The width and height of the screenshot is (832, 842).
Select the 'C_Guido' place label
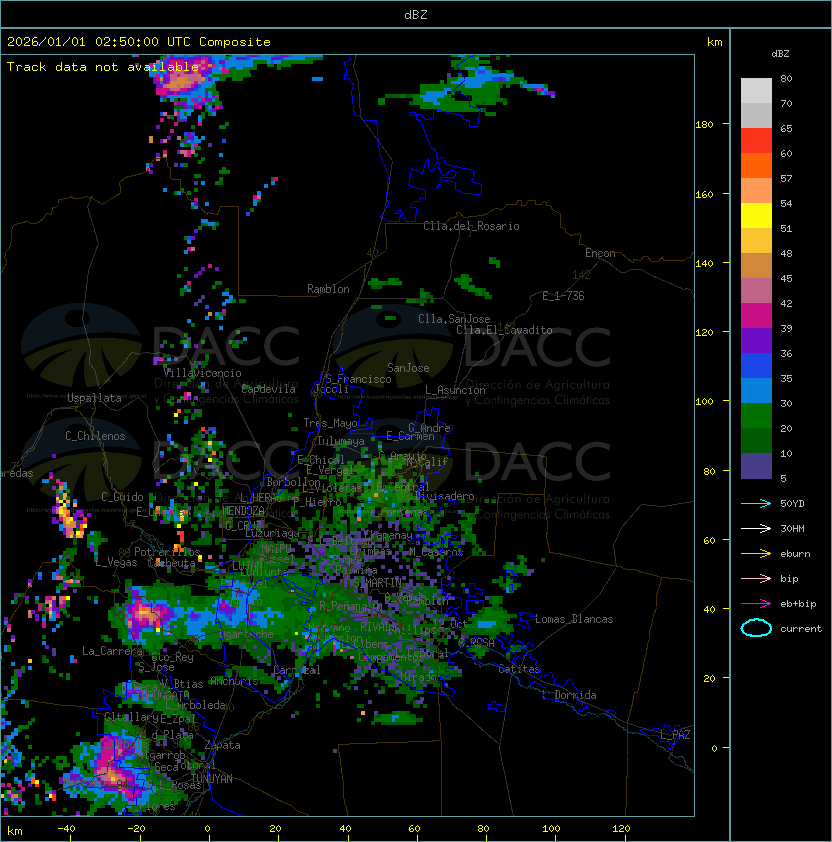point(122,497)
